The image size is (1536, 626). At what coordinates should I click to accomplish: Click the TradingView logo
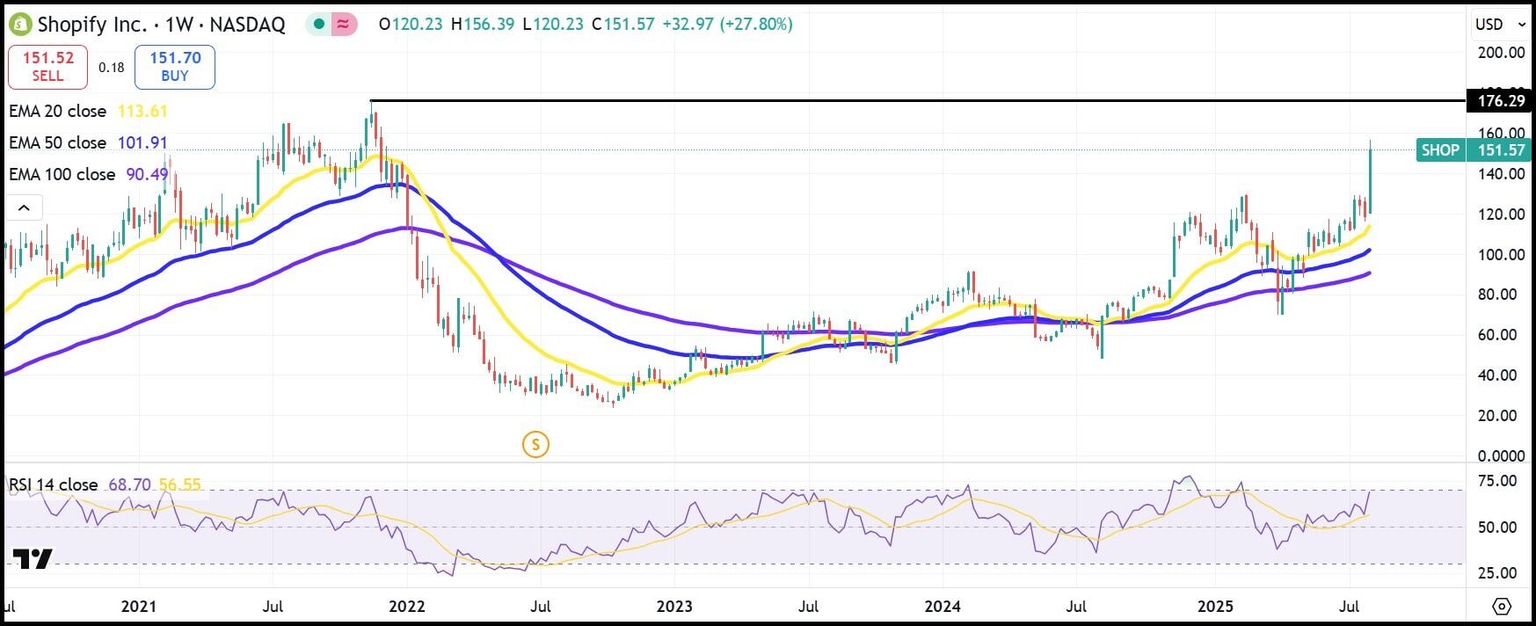tap(33, 559)
